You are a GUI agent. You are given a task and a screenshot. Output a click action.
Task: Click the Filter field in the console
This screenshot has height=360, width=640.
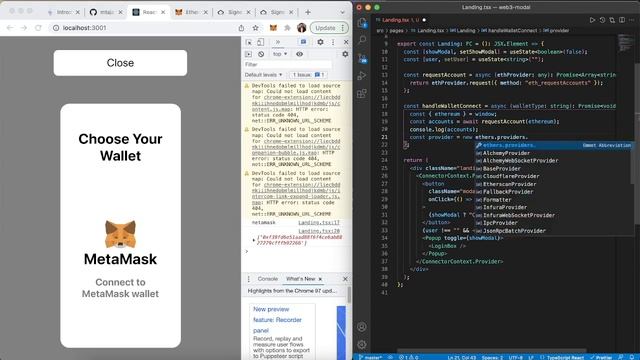pyautogui.click(x=287, y=64)
